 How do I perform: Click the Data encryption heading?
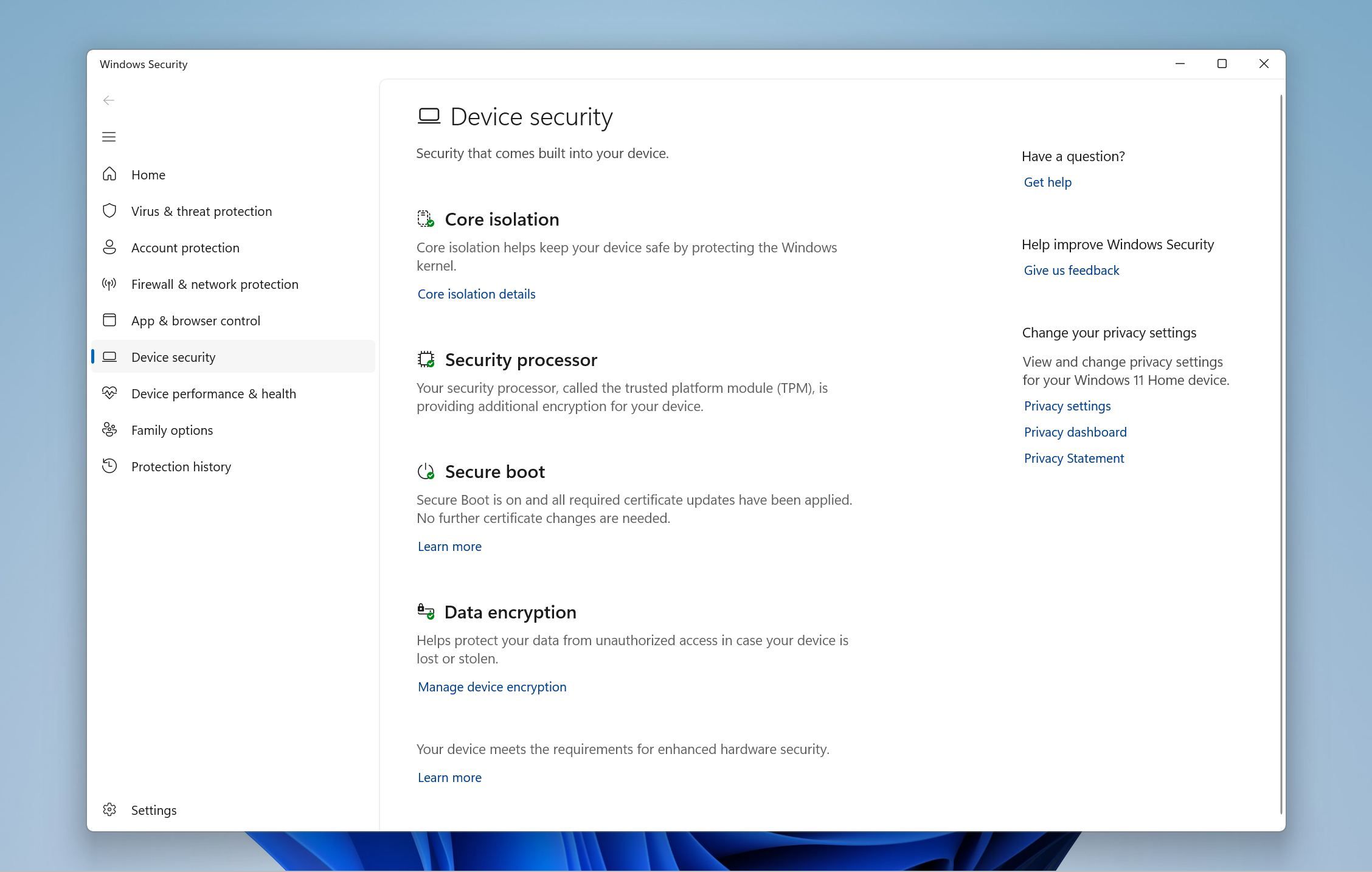pos(510,612)
